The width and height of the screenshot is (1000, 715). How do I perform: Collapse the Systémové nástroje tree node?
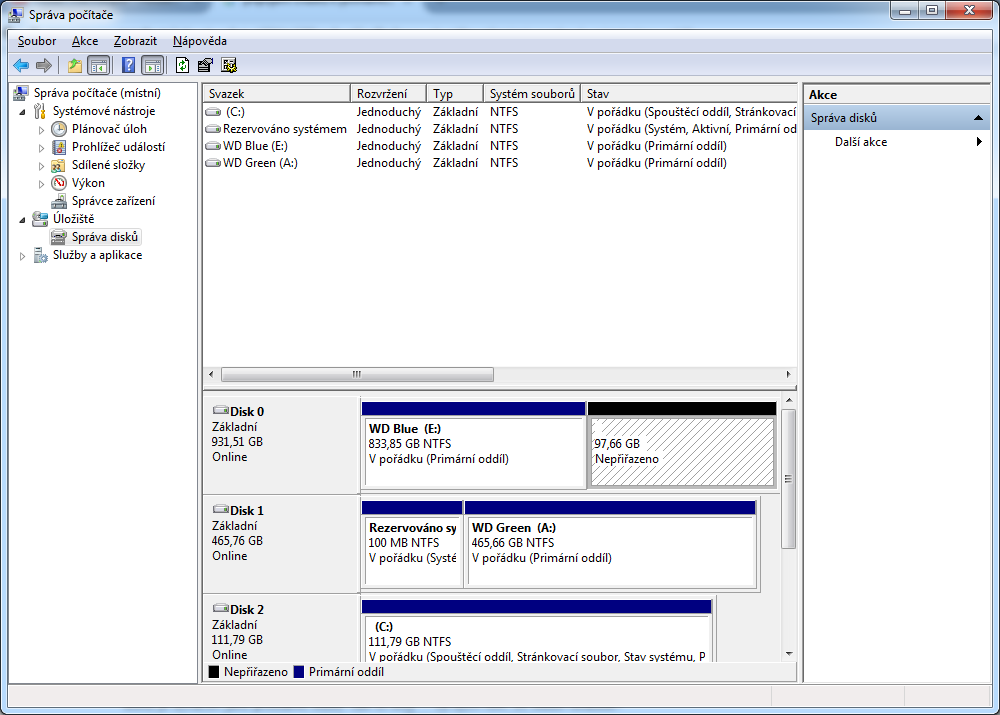[x=22, y=112]
